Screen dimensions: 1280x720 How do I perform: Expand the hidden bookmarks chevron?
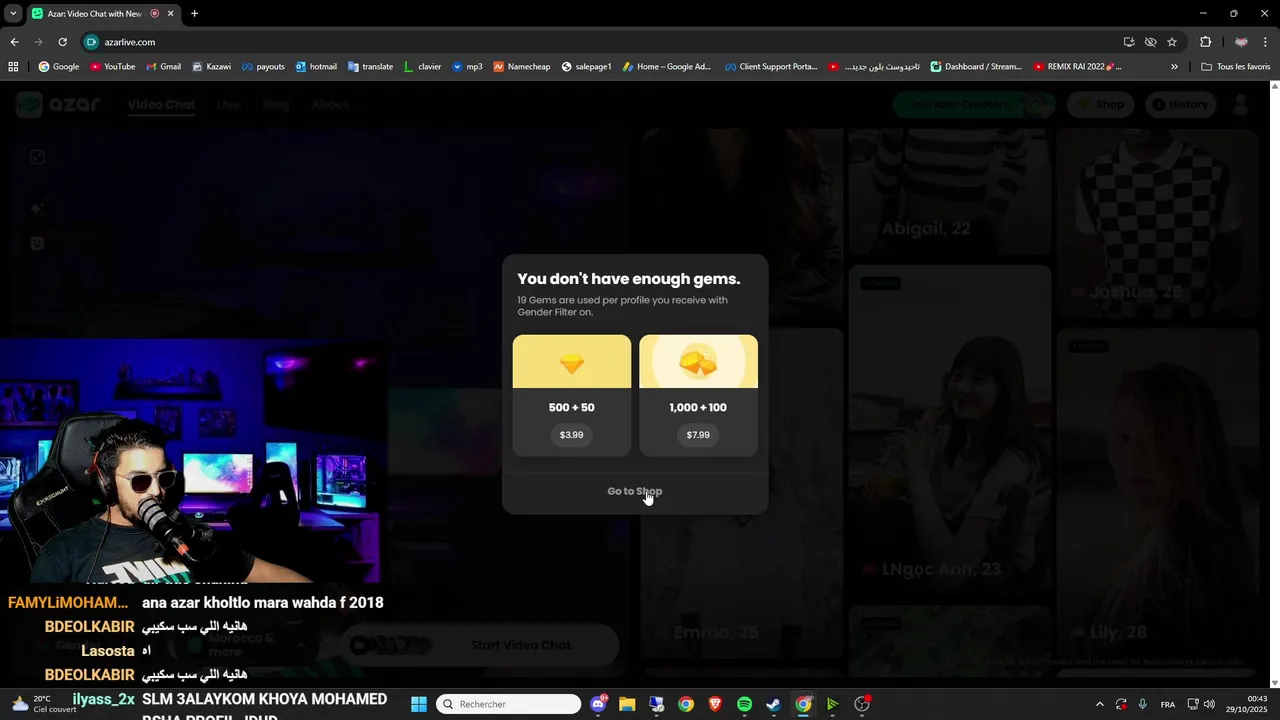pyautogui.click(x=1174, y=67)
